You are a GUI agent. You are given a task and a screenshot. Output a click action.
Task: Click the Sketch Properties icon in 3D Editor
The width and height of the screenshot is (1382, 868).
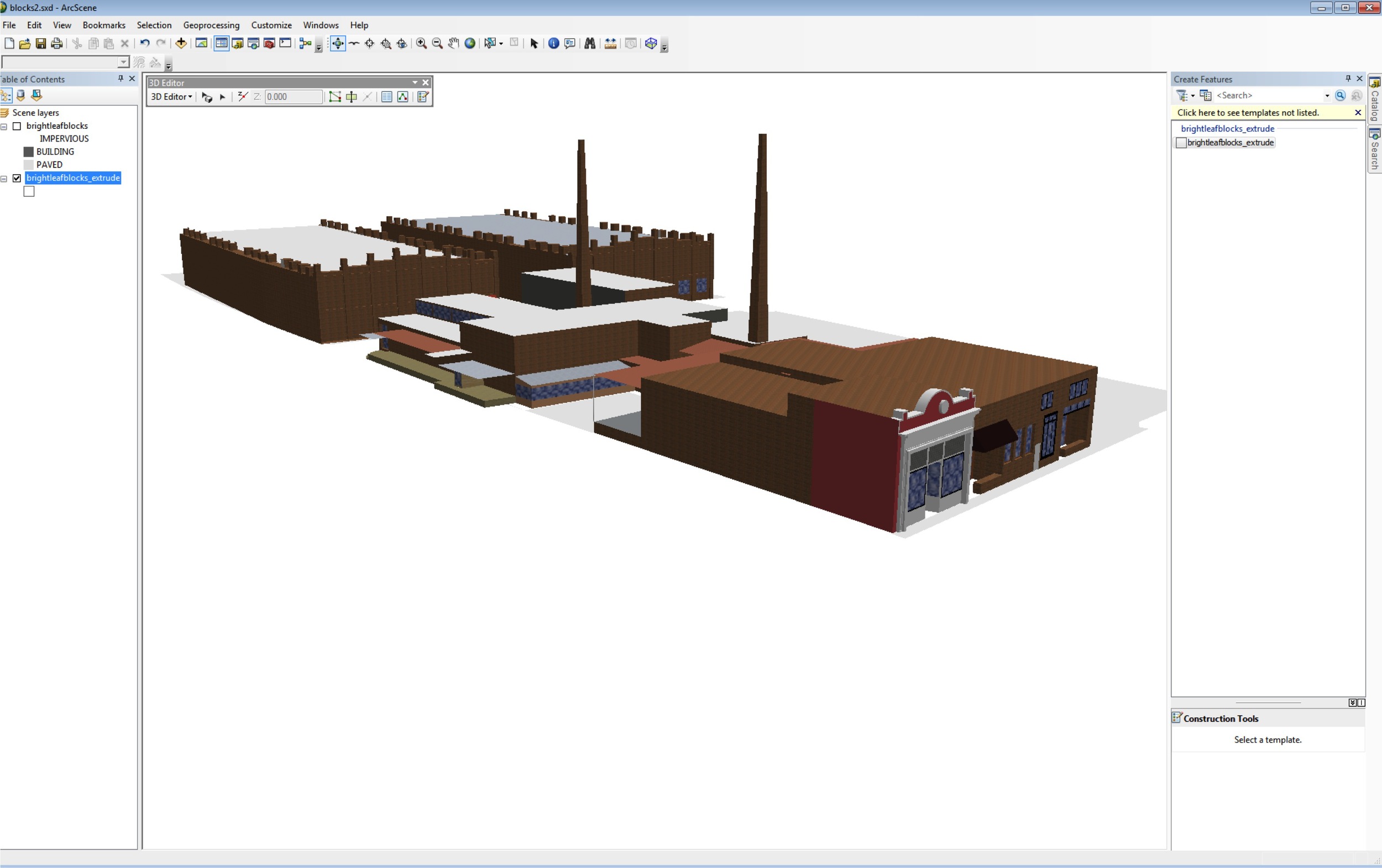point(403,97)
